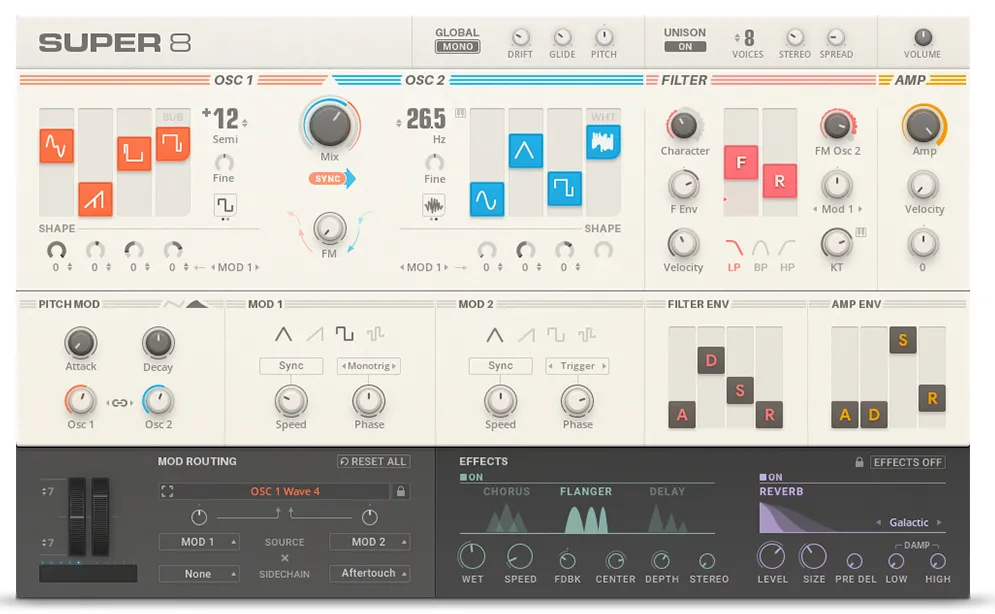Open the MOD 1 source dropdown
The width and height of the screenshot is (995, 614).
pos(198,542)
